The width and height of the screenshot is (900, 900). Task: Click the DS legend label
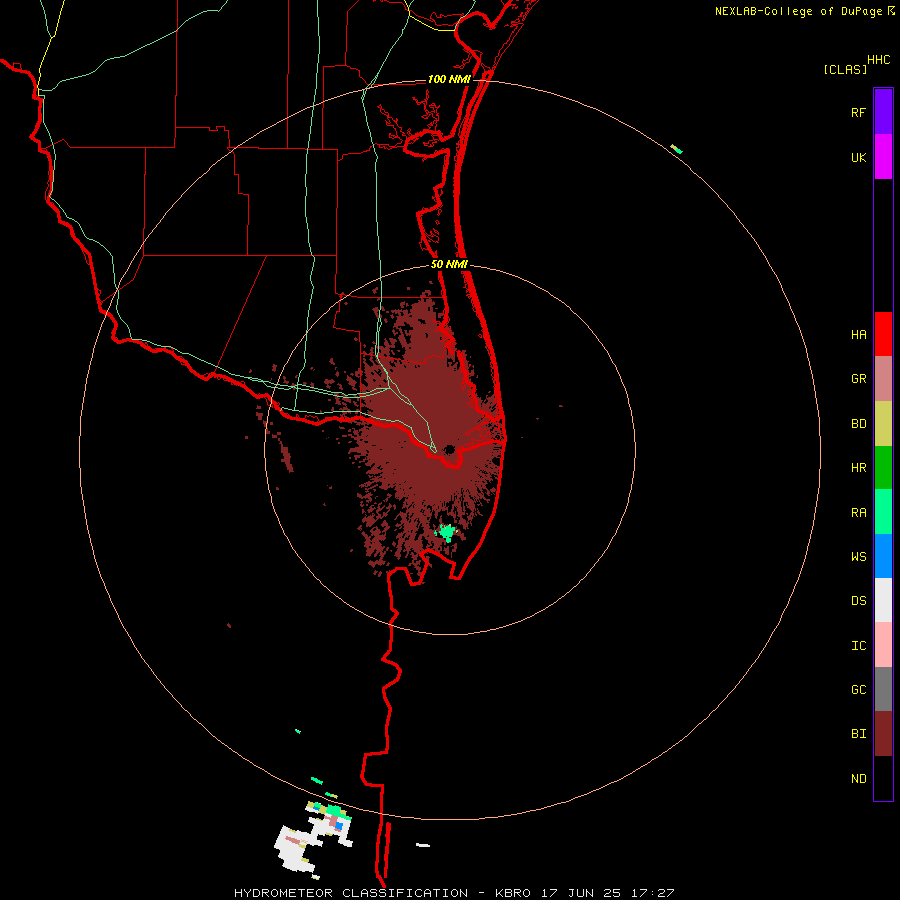coord(858,601)
